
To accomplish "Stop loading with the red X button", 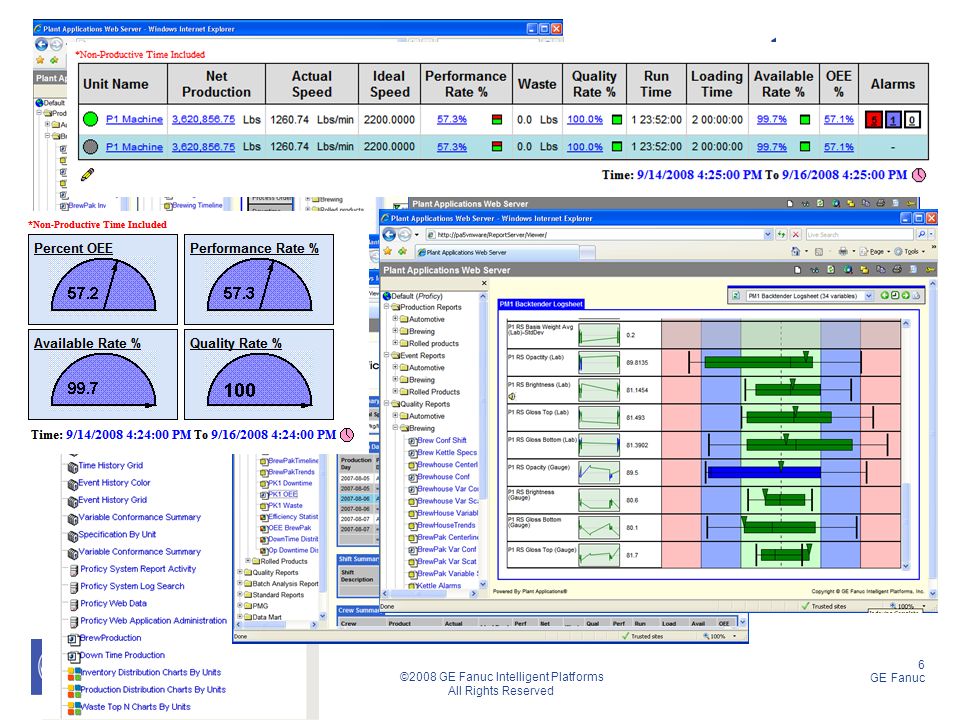I will pos(795,234).
